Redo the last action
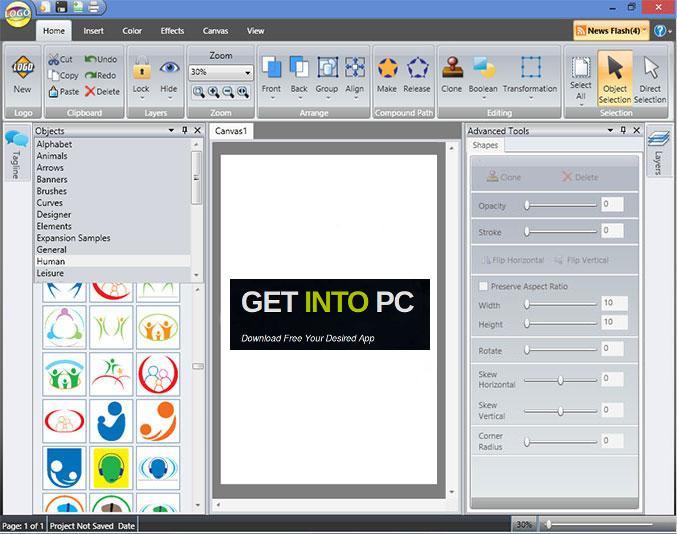The width and height of the screenshot is (677, 534). click(101, 75)
